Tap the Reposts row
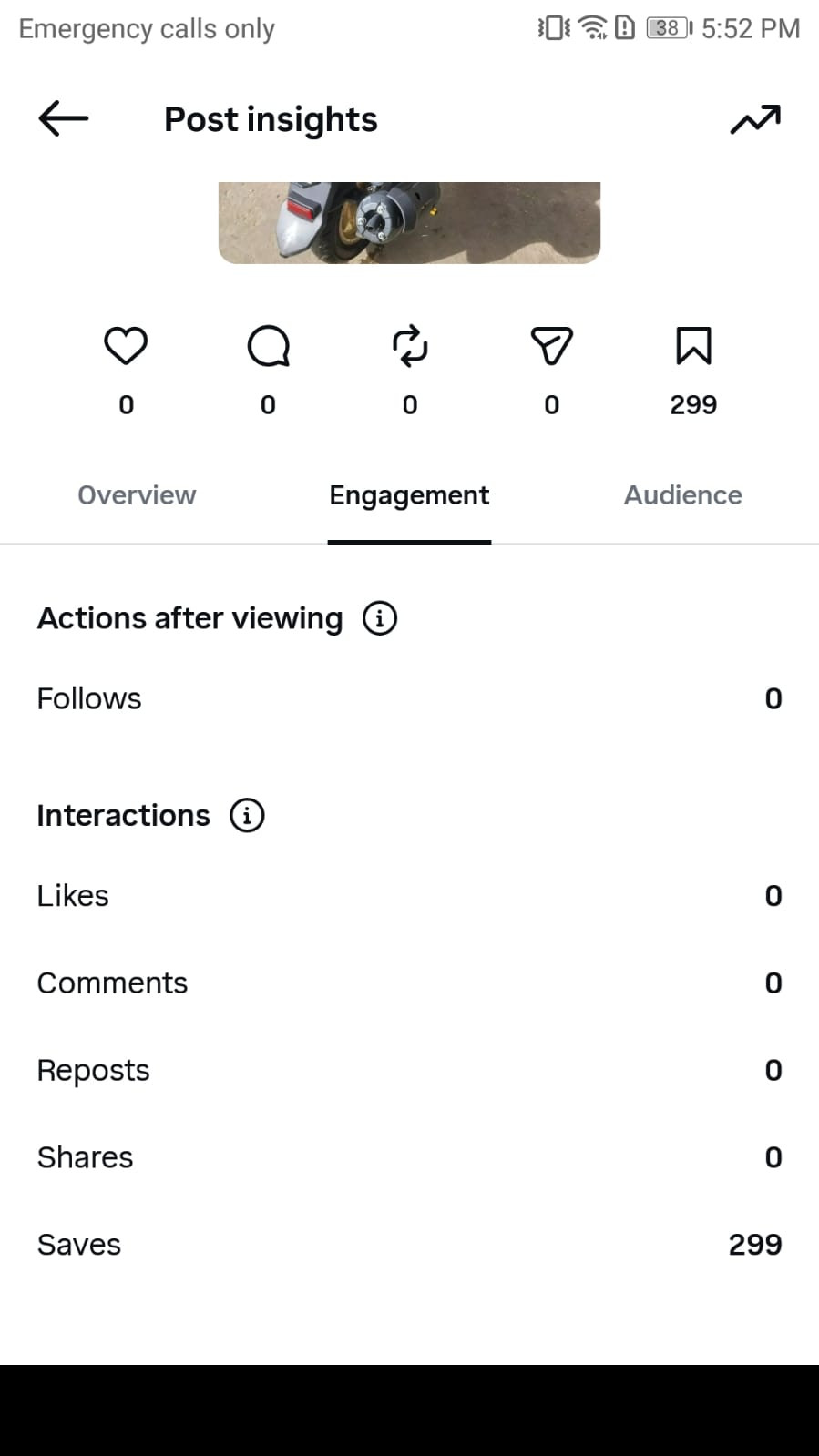This screenshot has width=819, height=1456. 409,1071
